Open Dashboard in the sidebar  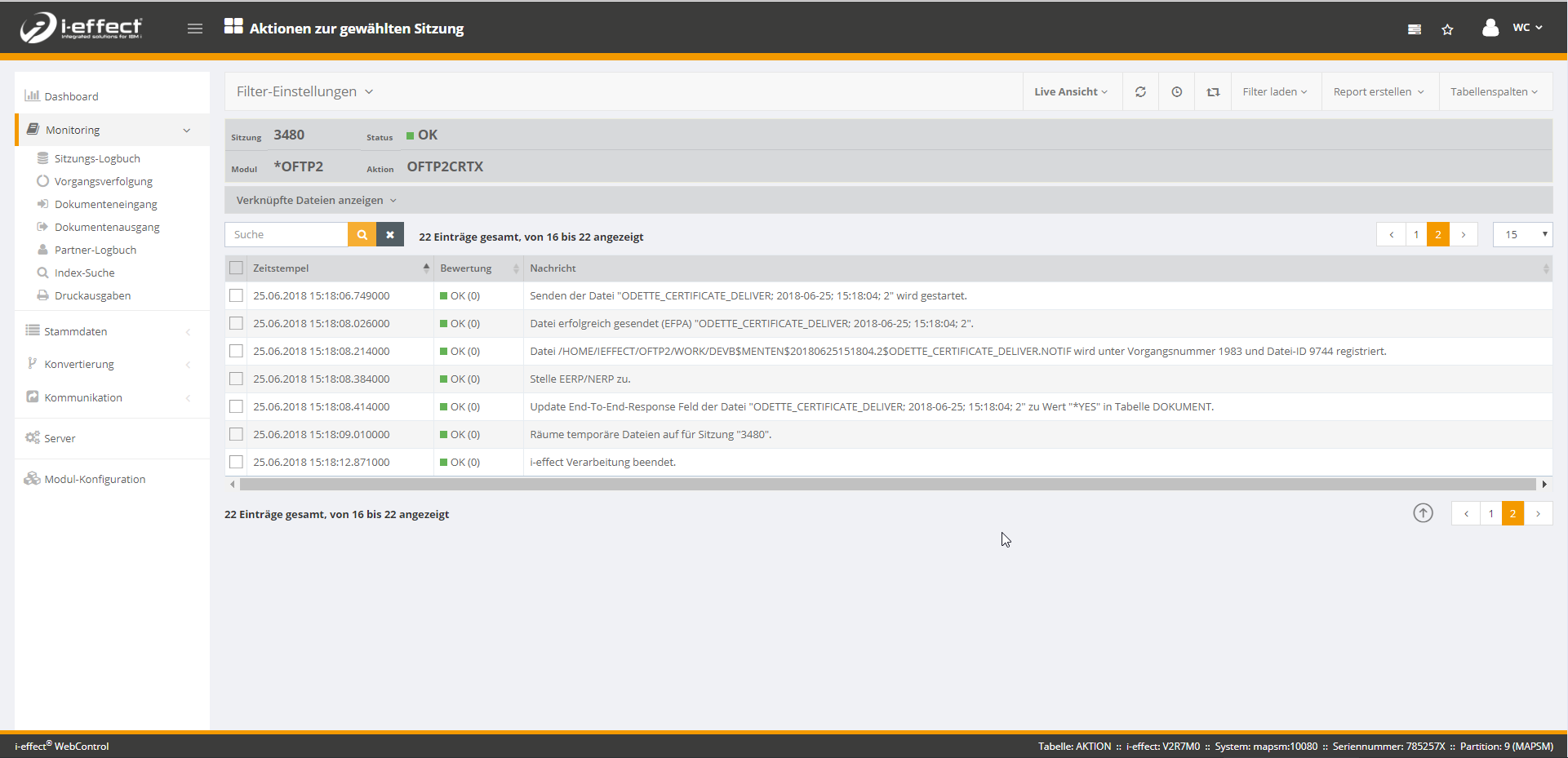(x=71, y=96)
